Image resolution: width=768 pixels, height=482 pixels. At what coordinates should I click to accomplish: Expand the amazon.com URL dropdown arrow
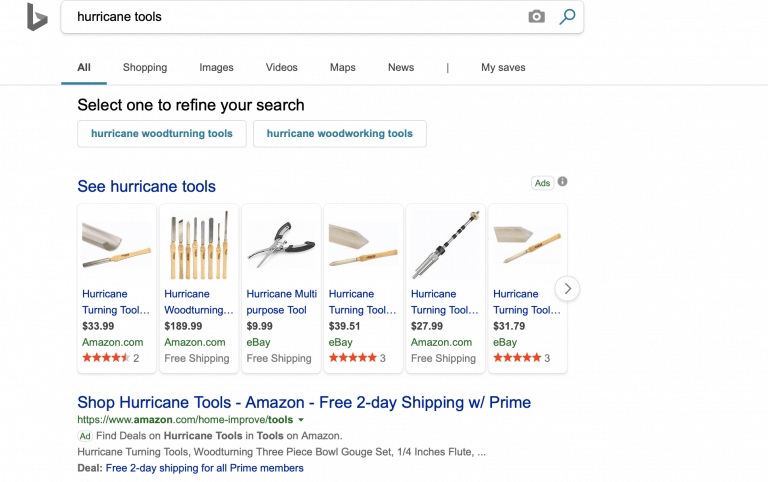click(x=301, y=420)
